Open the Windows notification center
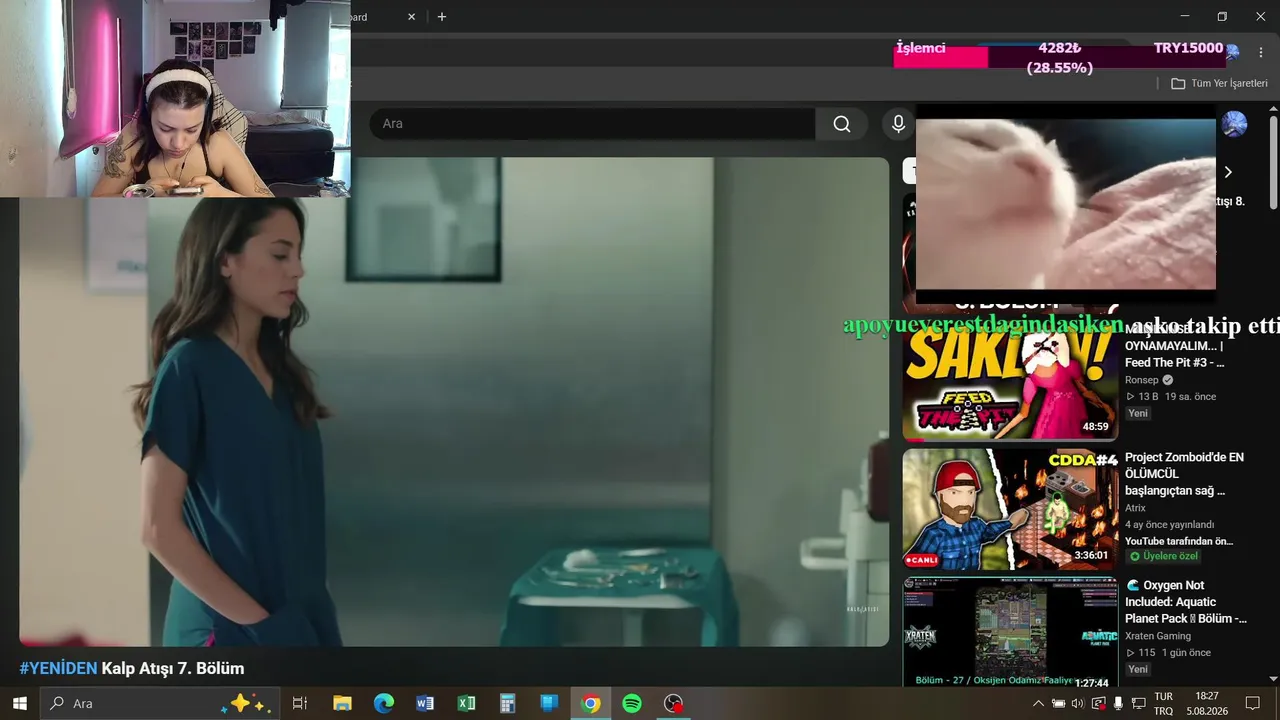Image resolution: width=1280 pixels, height=720 pixels. [1253, 704]
